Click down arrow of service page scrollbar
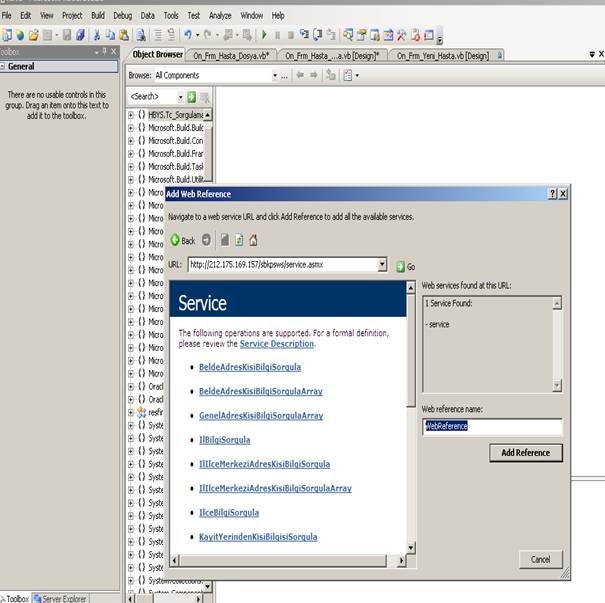Viewport: 605px width, 603px height. 411,547
